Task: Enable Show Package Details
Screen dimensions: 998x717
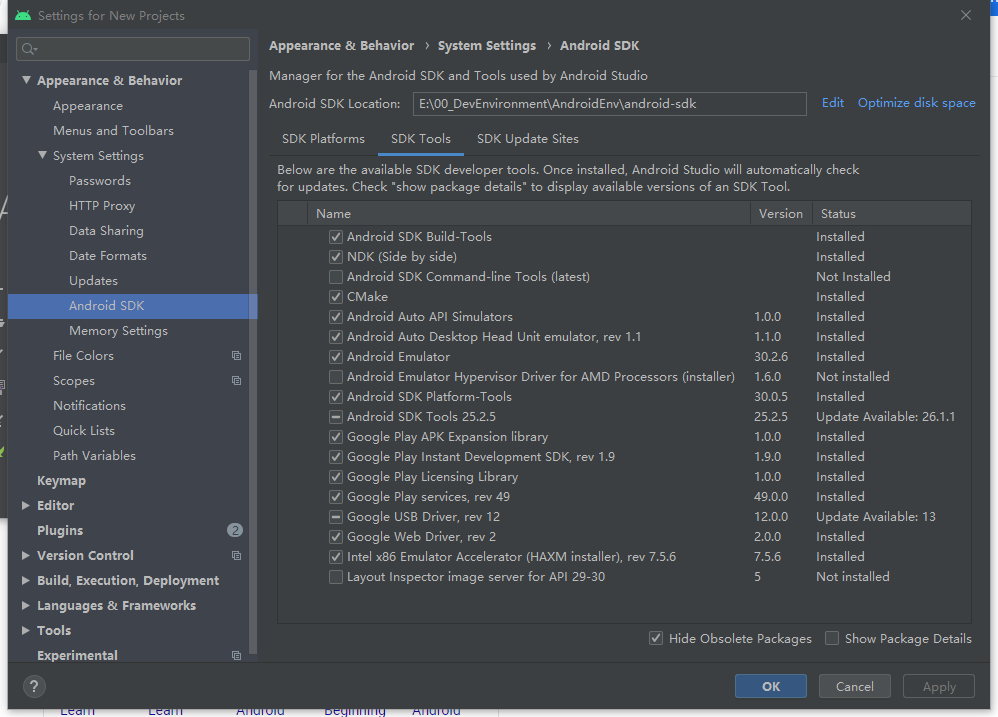Action: pyautogui.click(x=831, y=638)
